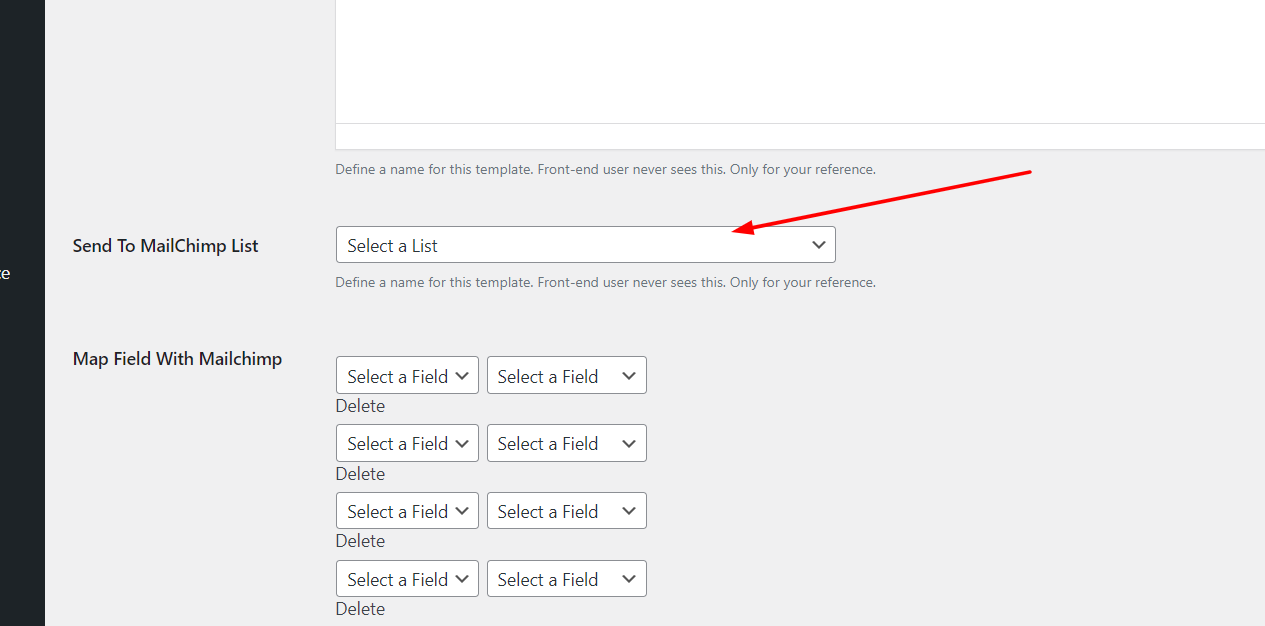This screenshot has height=626, width=1265.
Task: Click Delete under the third mapping row
Action: coord(360,541)
